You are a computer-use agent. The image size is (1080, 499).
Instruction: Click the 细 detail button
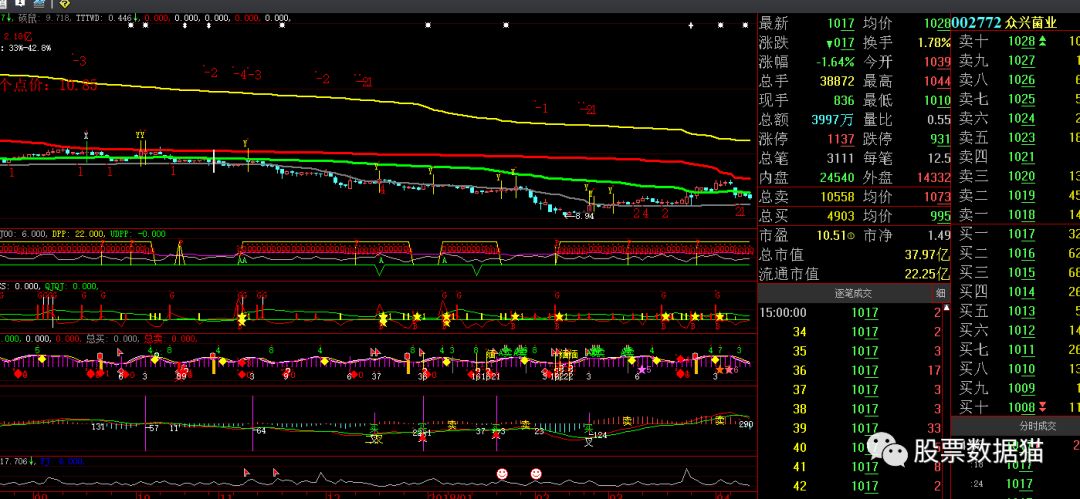940,294
